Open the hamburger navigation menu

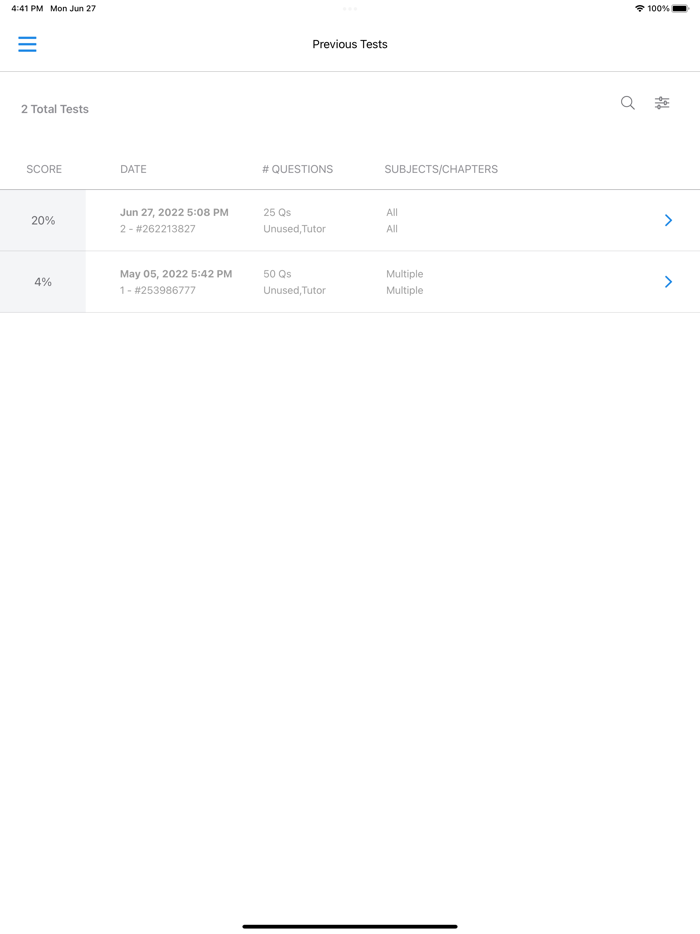pos(27,44)
